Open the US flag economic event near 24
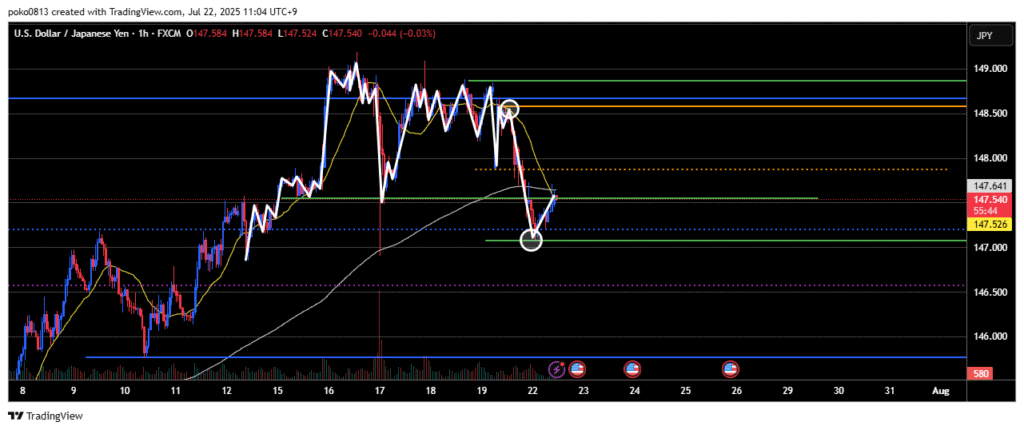The image size is (1024, 430). coord(632,370)
